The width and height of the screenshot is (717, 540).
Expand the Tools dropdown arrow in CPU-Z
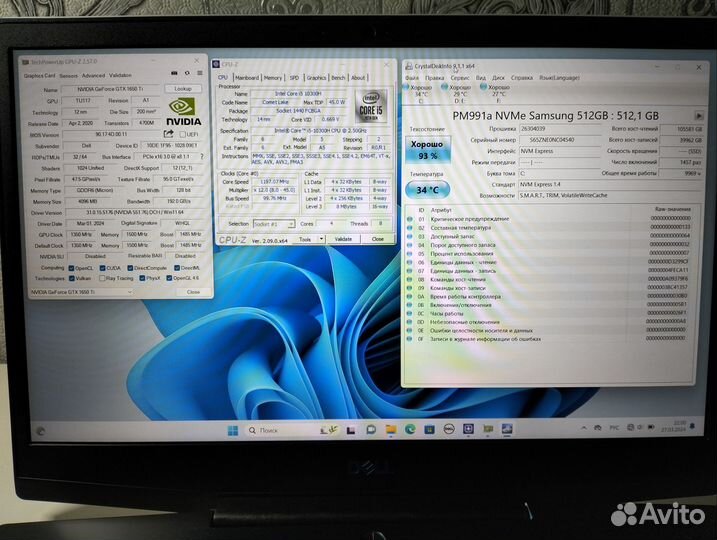tap(321, 239)
